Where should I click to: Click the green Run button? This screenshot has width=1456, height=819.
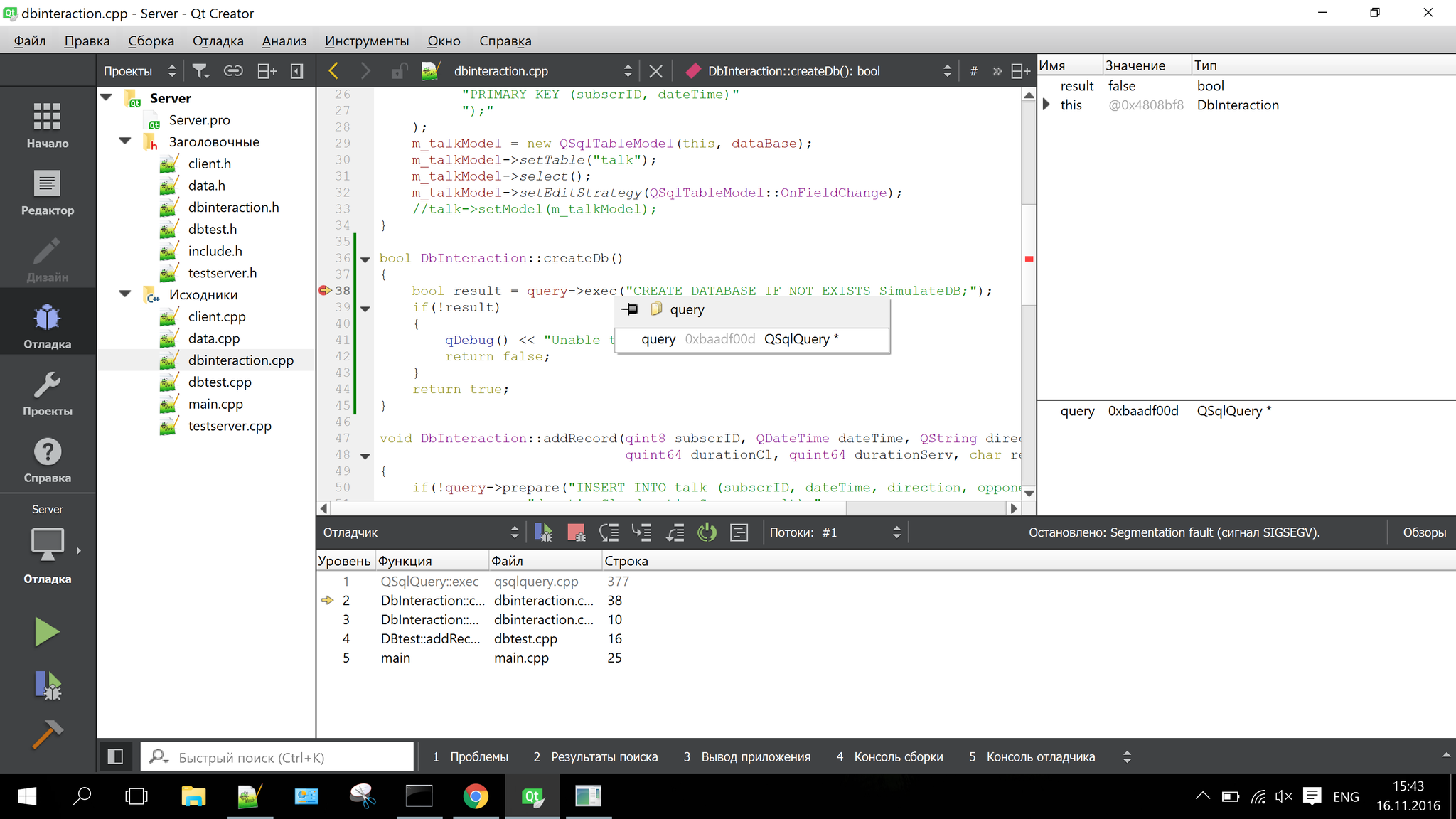(47, 631)
